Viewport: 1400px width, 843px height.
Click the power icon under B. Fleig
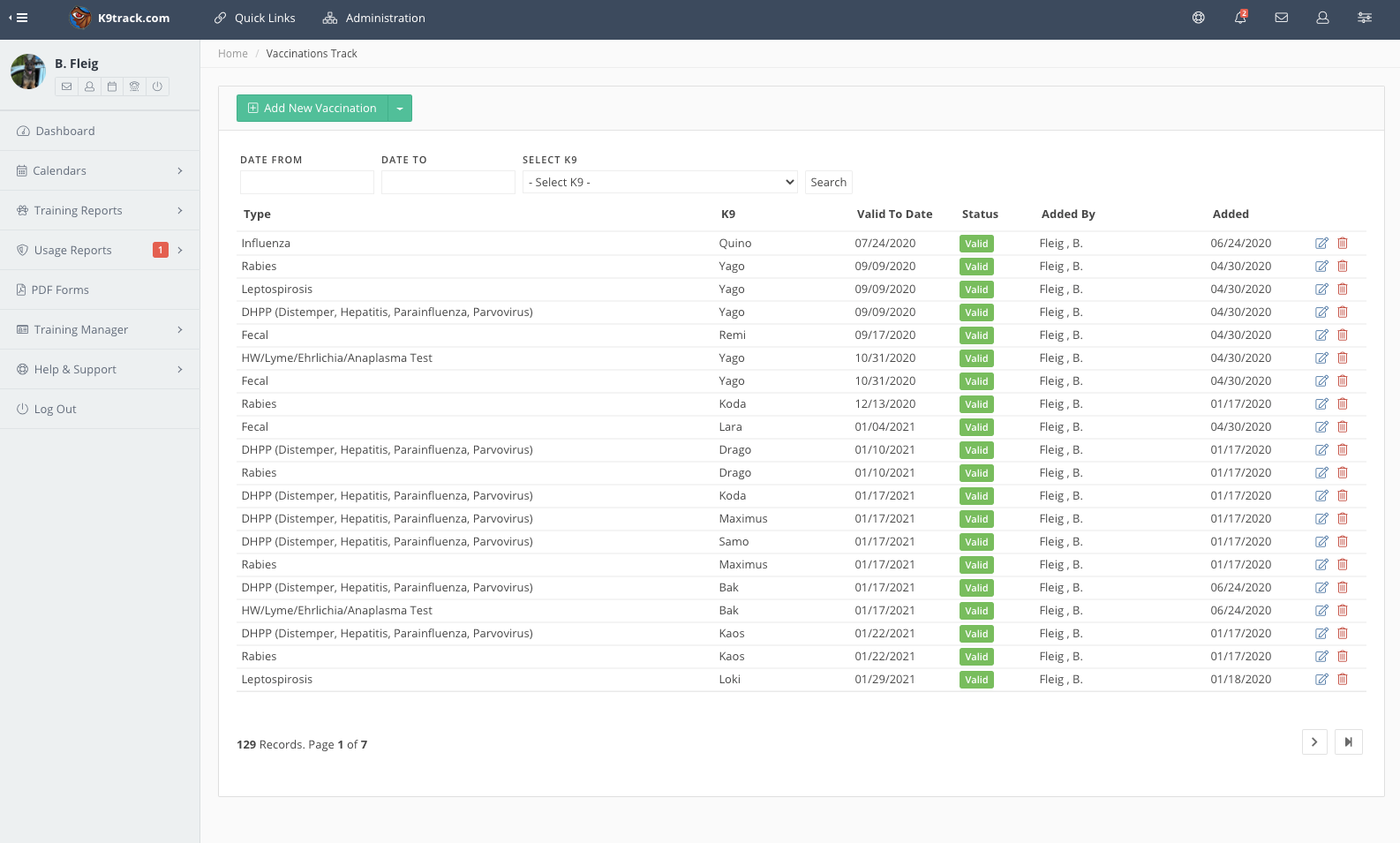tap(157, 87)
